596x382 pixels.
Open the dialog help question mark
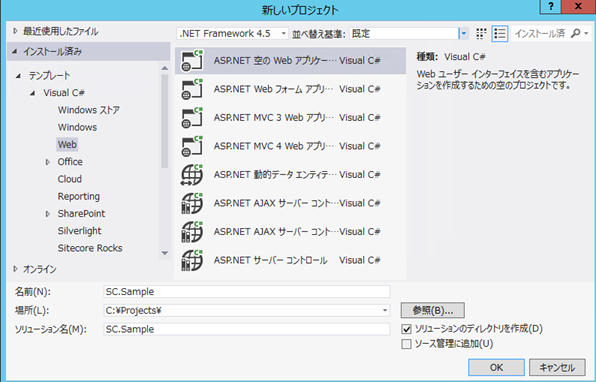tap(551, 6)
